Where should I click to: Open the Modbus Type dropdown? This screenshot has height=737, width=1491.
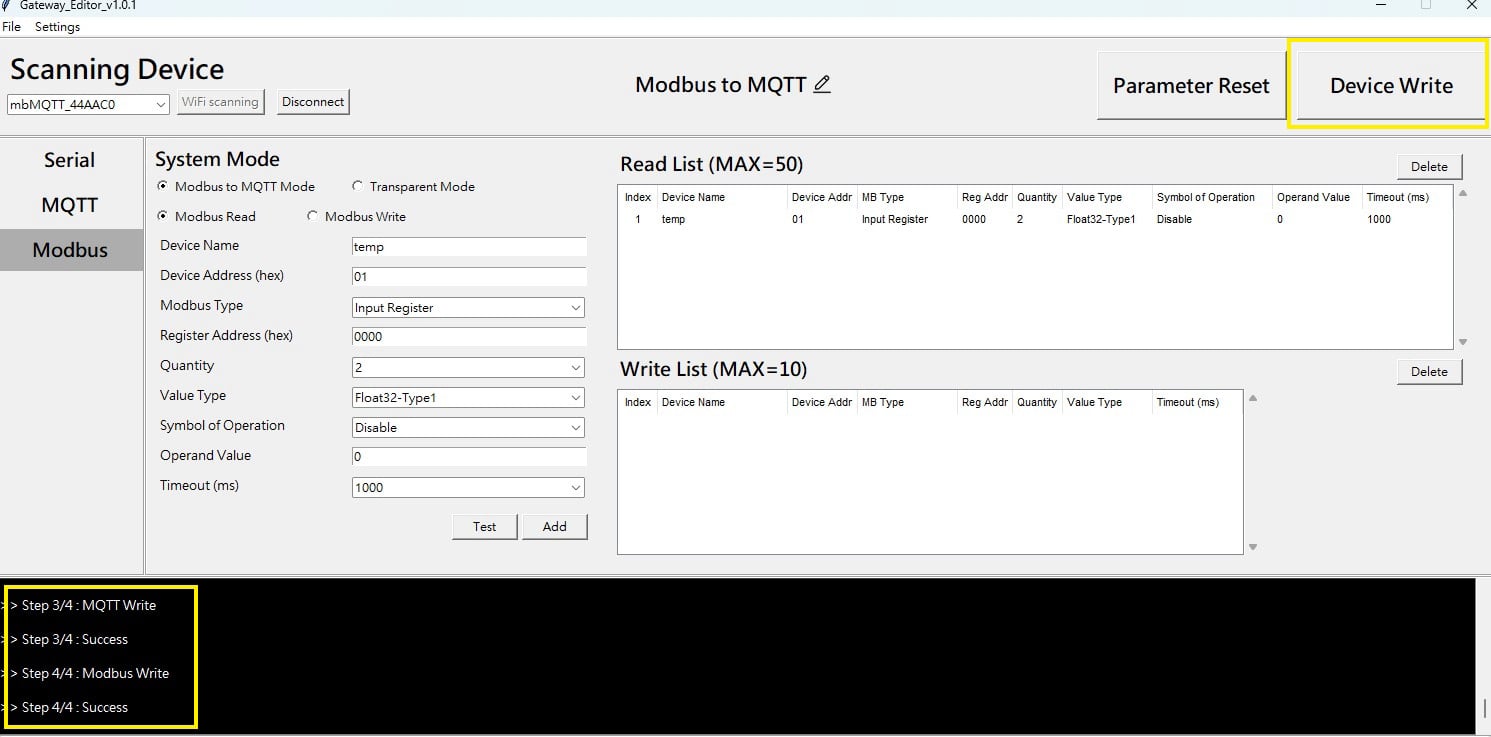click(468, 308)
